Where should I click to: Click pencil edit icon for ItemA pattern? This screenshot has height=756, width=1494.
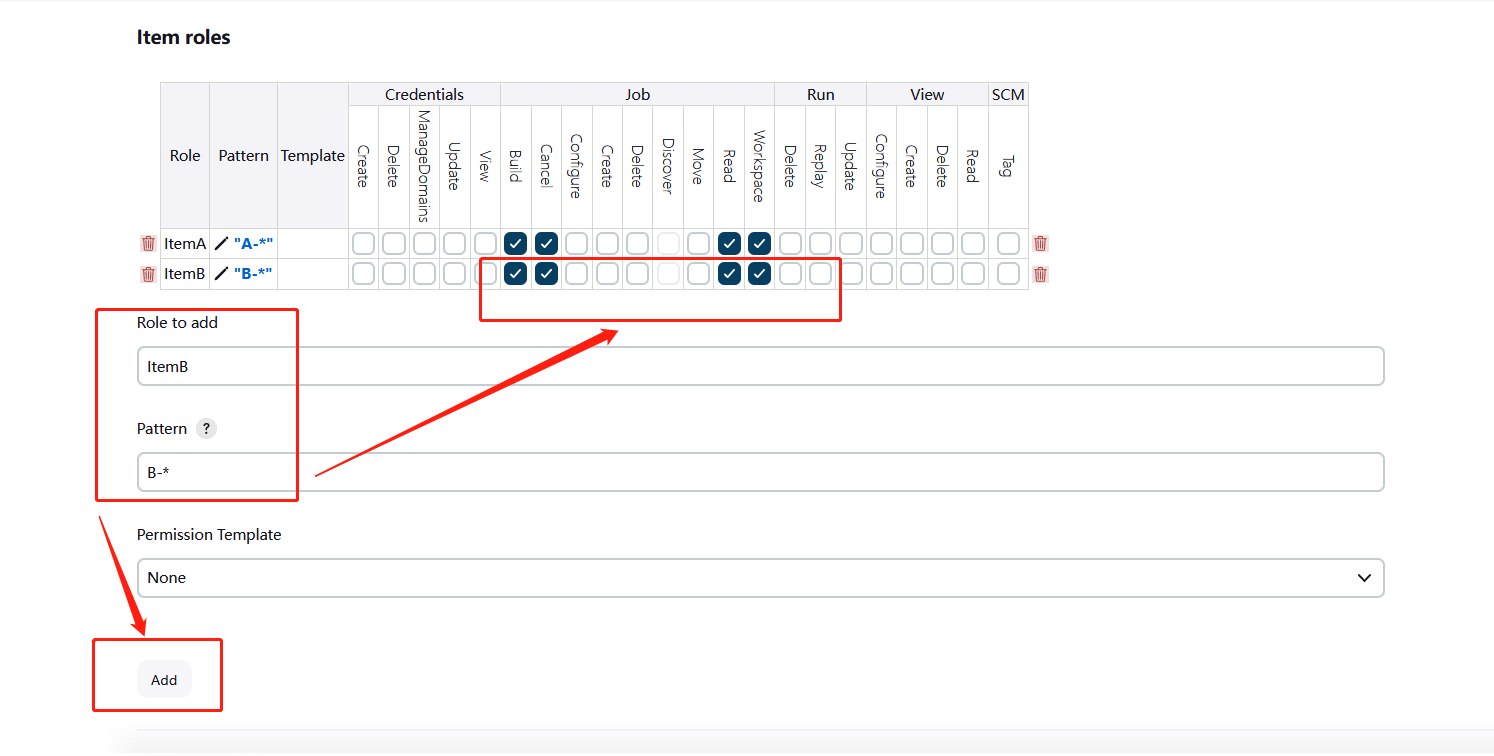pyautogui.click(x=222, y=243)
